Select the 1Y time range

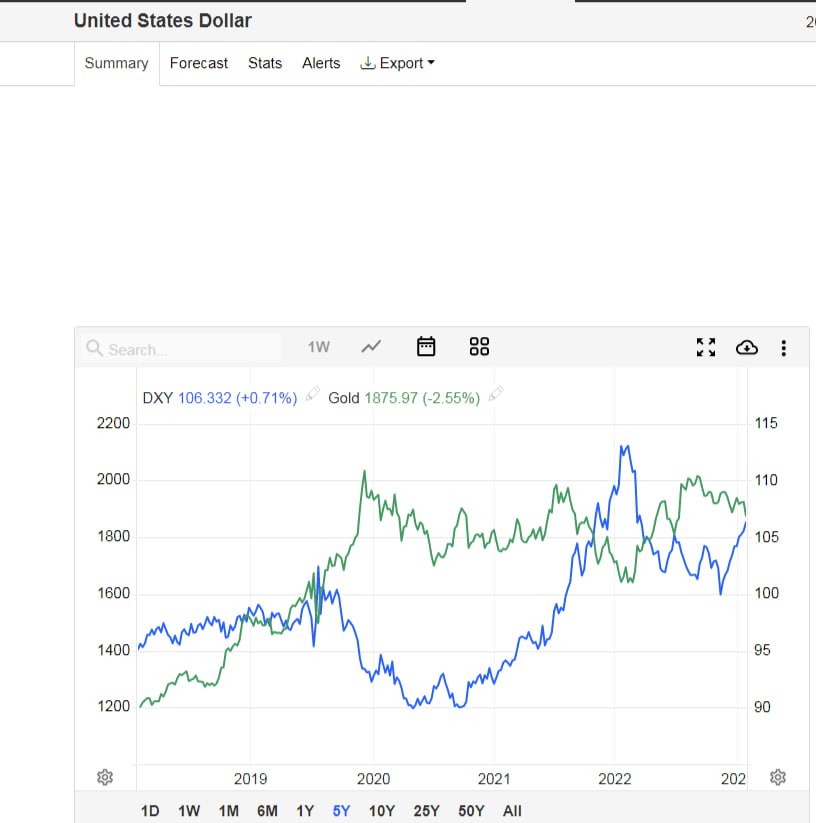[305, 811]
